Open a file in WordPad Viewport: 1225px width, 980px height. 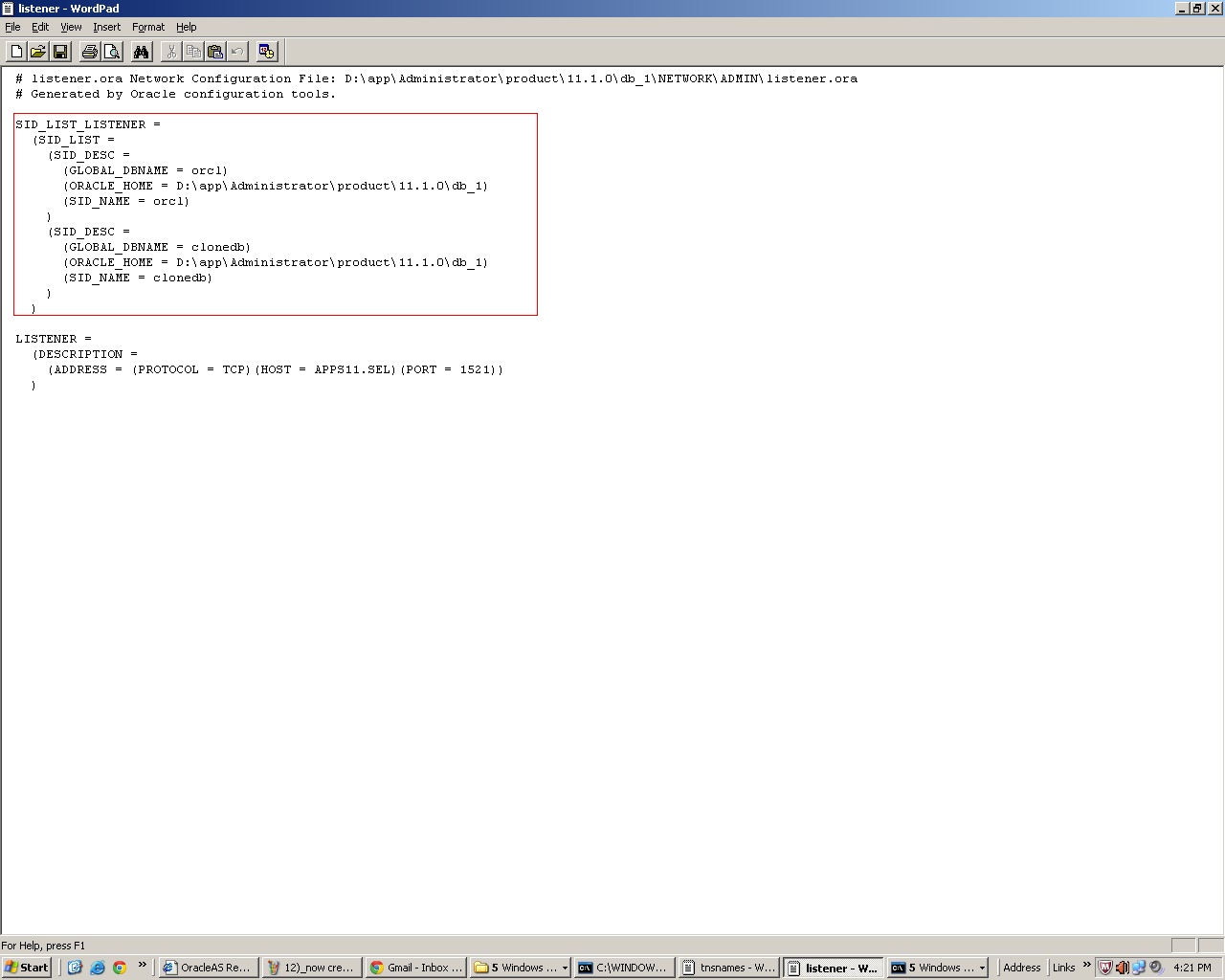(x=37, y=51)
